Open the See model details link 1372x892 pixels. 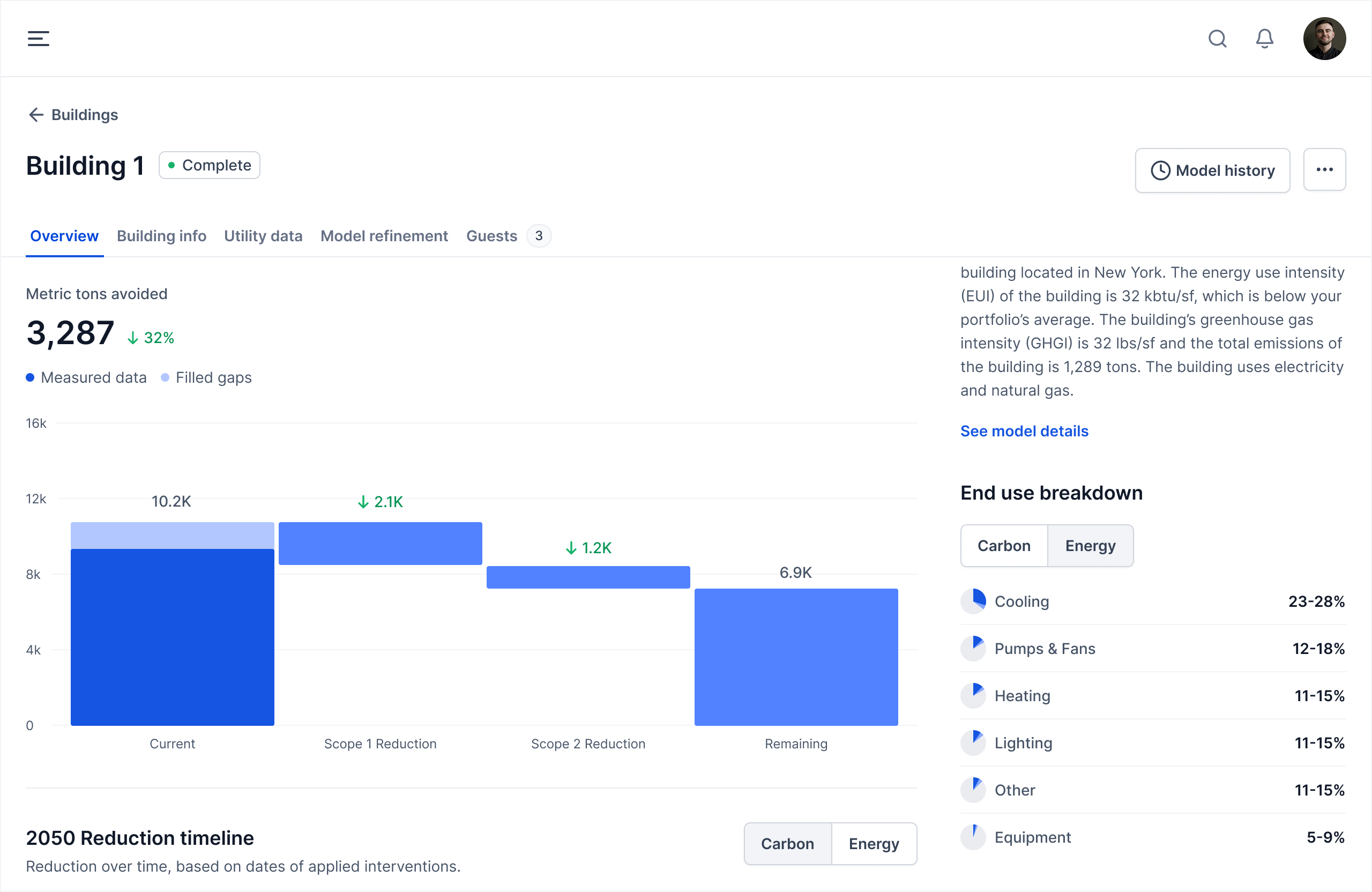(1024, 430)
